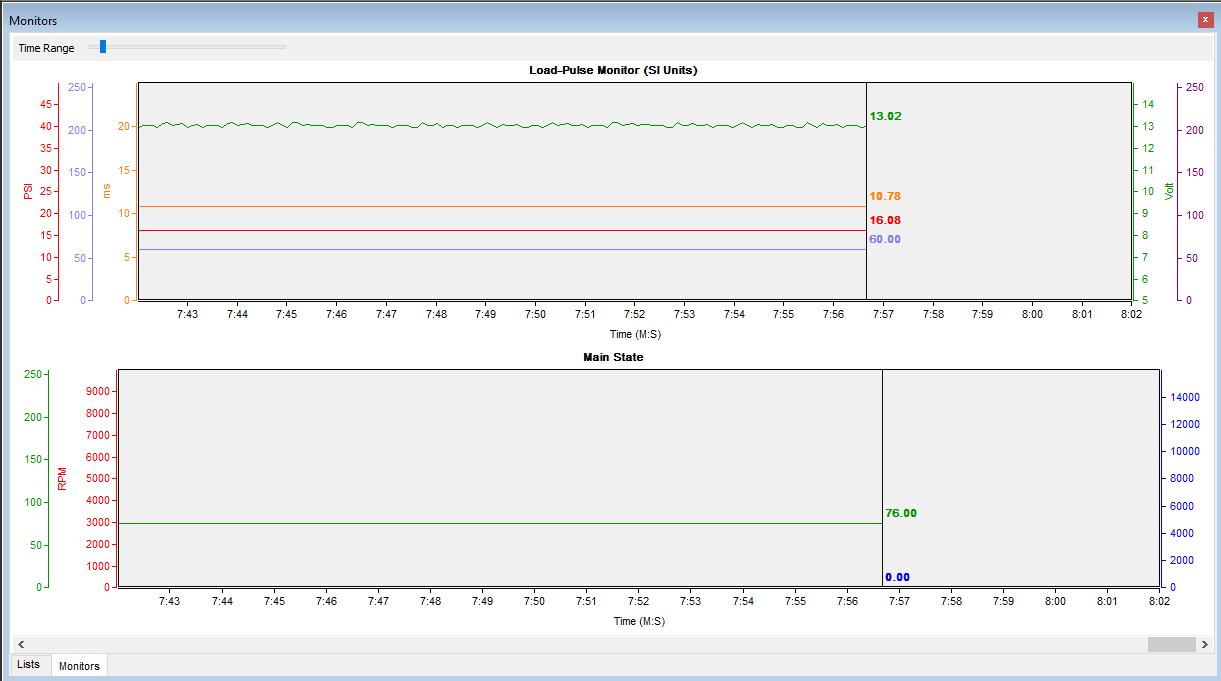This screenshot has width=1221, height=681.
Task: Click the blue 0.00 readout in Main State
Action: (x=897, y=577)
